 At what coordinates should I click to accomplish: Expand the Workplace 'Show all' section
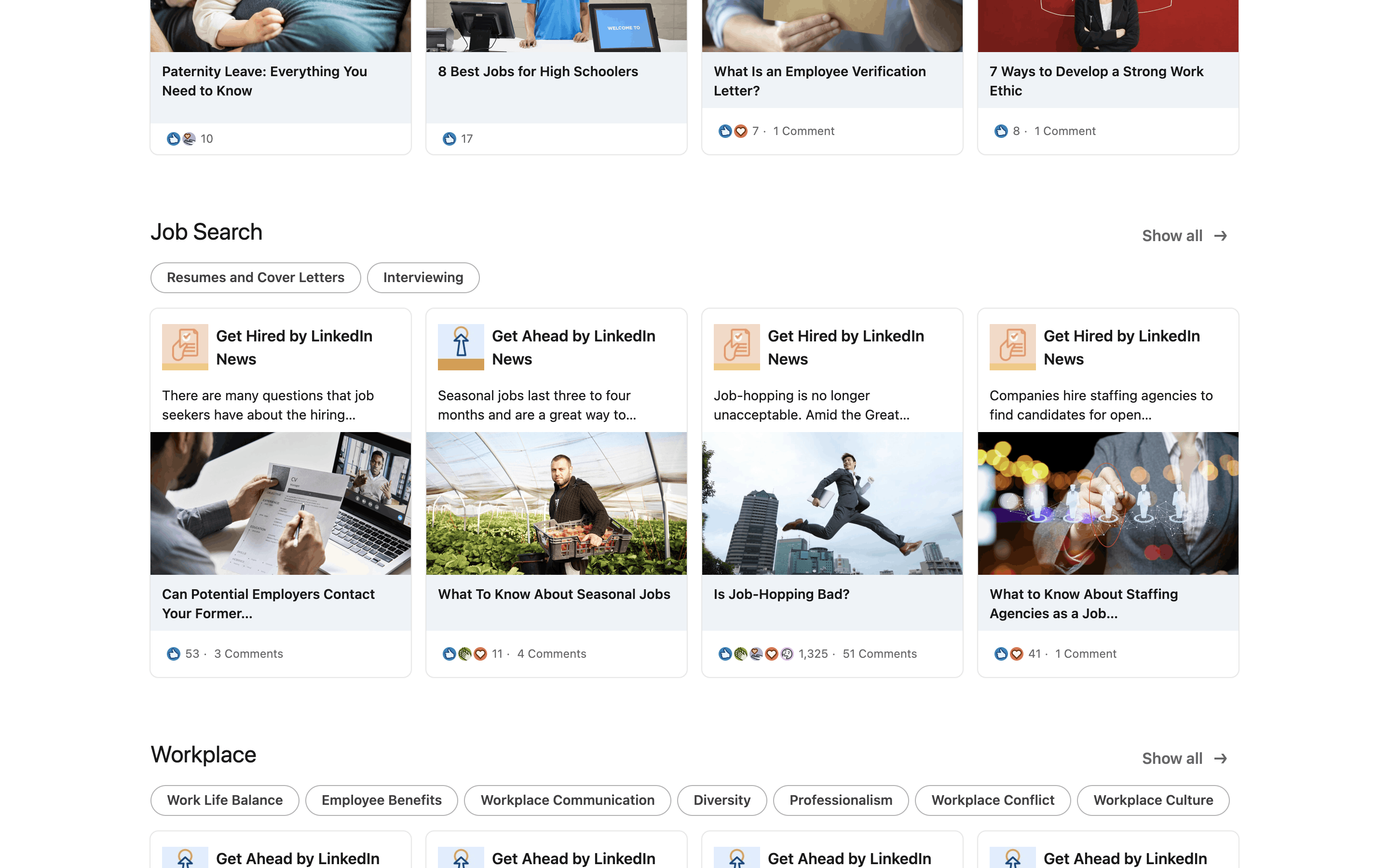click(x=1184, y=758)
